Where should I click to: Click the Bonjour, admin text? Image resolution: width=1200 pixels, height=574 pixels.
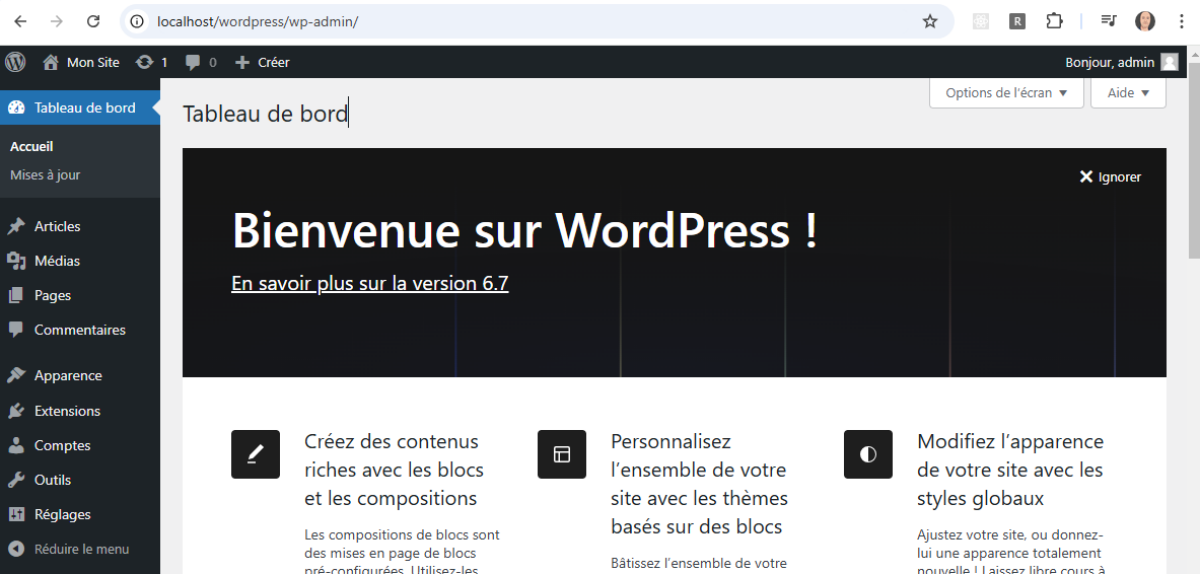coord(1109,62)
